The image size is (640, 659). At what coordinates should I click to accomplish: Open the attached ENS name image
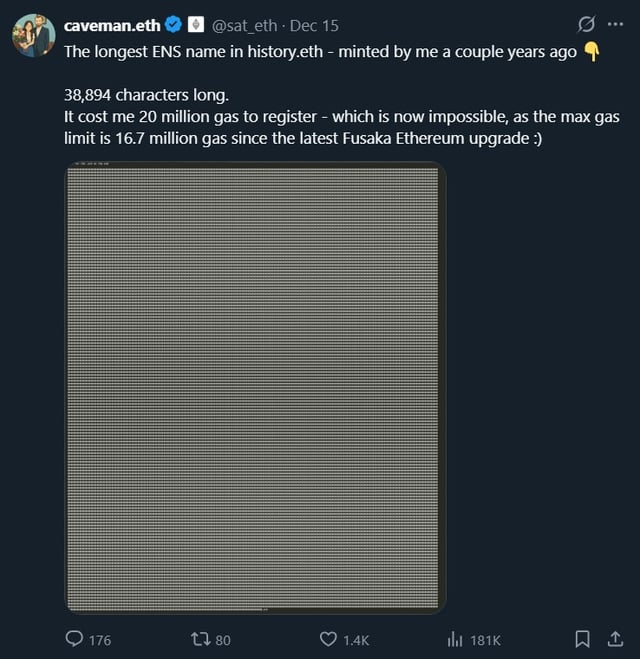[x=255, y=387]
